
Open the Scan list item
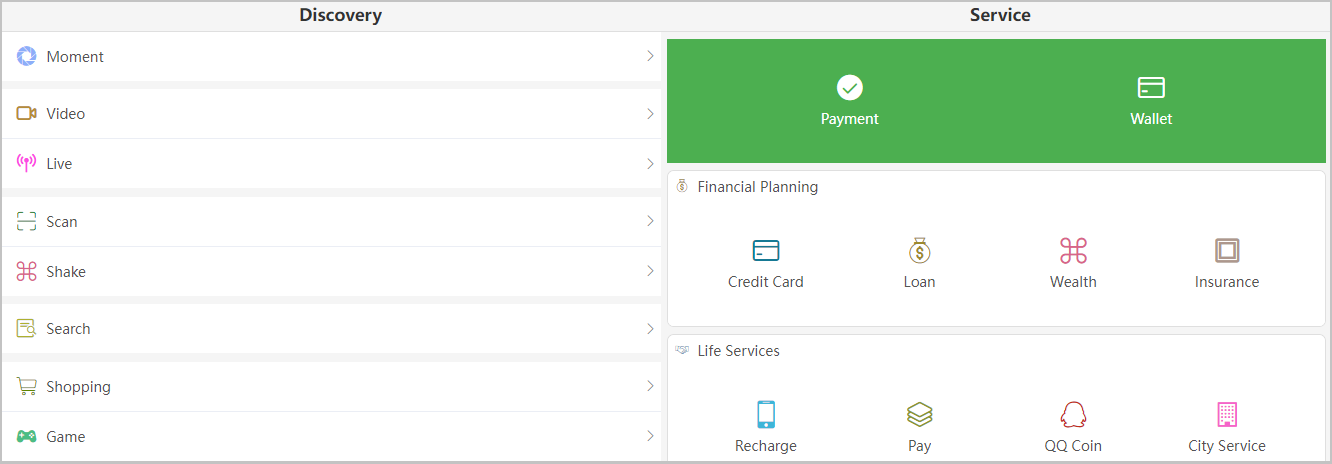331,222
